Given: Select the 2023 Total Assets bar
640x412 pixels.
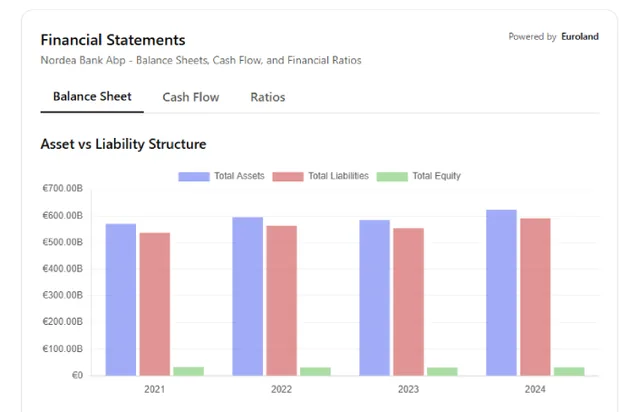Looking at the screenshot, I should coord(375,298).
